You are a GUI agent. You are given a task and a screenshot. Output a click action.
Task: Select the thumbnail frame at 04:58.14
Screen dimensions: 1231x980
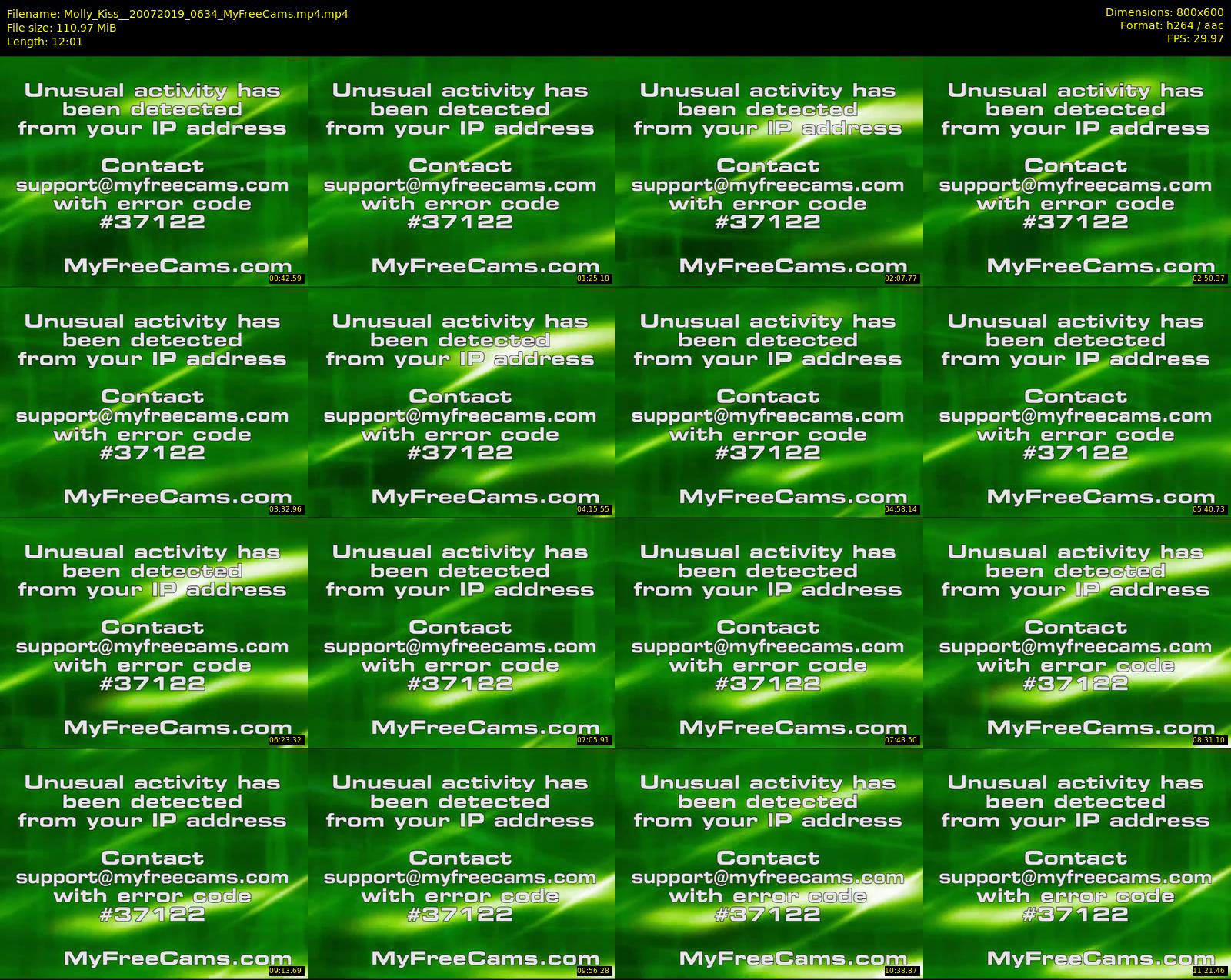tap(769, 402)
